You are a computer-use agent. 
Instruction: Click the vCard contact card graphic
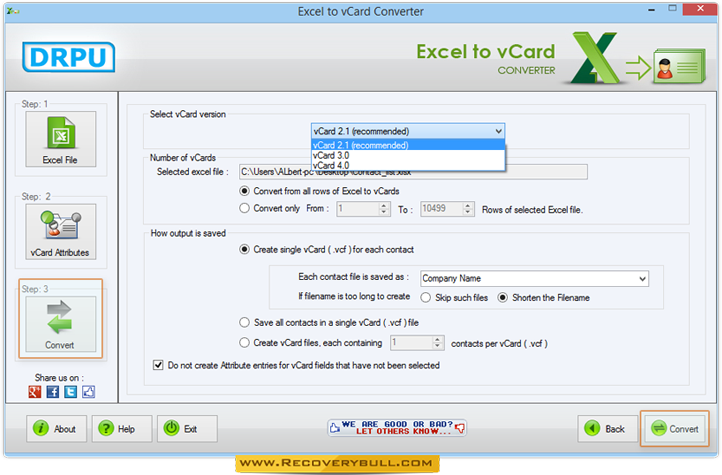680,66
